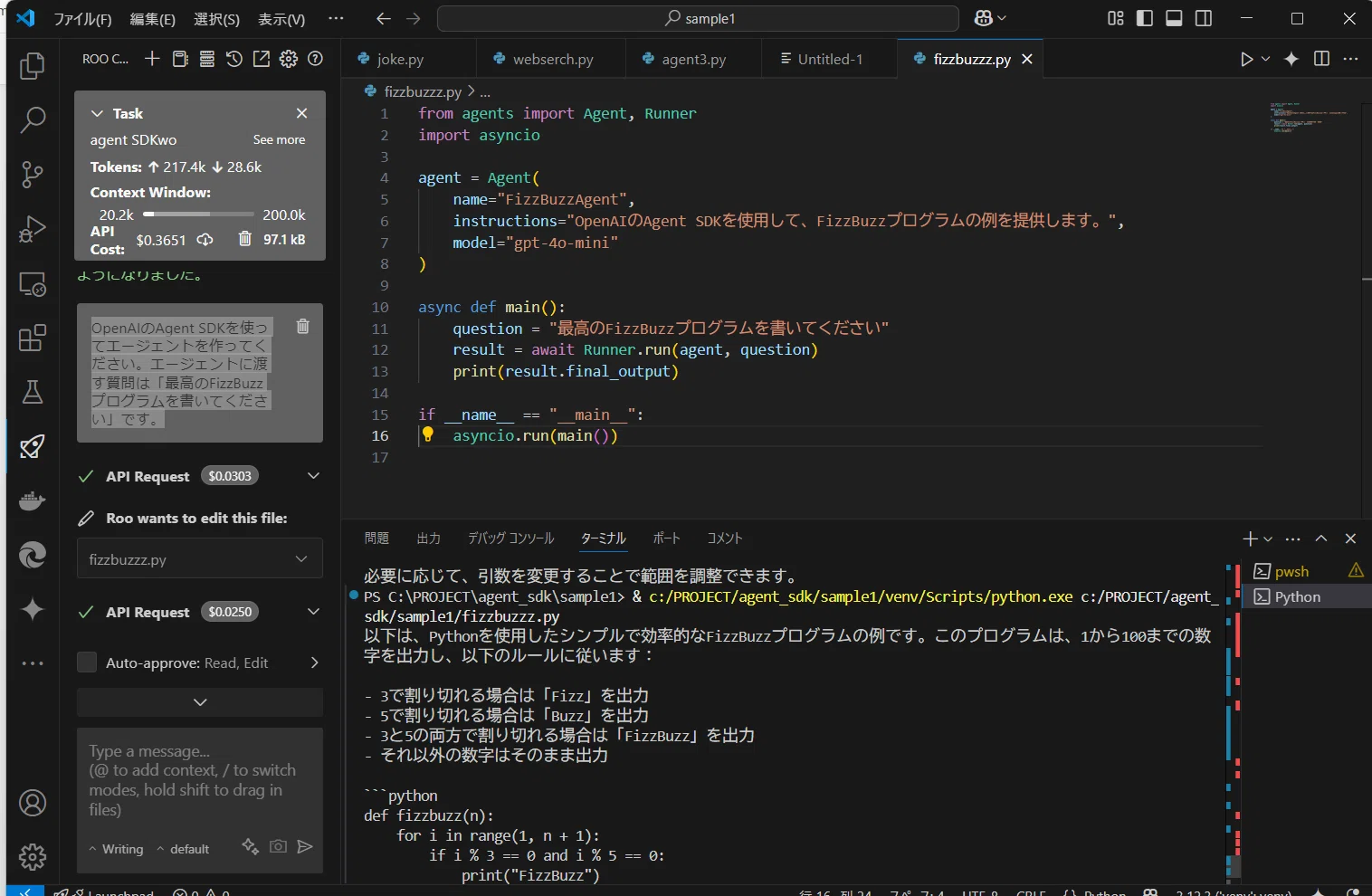Image resolution: width=1372 pixels, height=896 pixels.
Task: Select the pwsh terminal entry
Action: 1307,571
